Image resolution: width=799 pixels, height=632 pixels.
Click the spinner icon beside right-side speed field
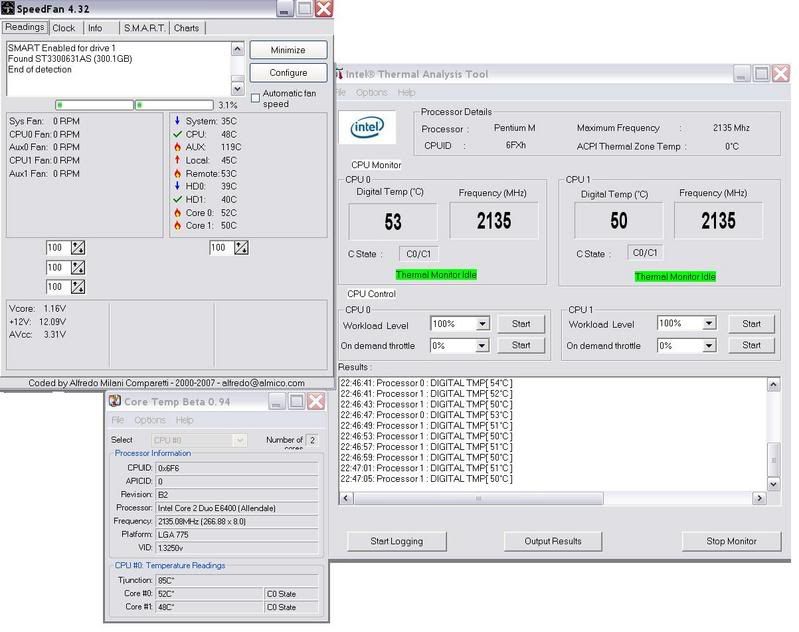[241, 248]
